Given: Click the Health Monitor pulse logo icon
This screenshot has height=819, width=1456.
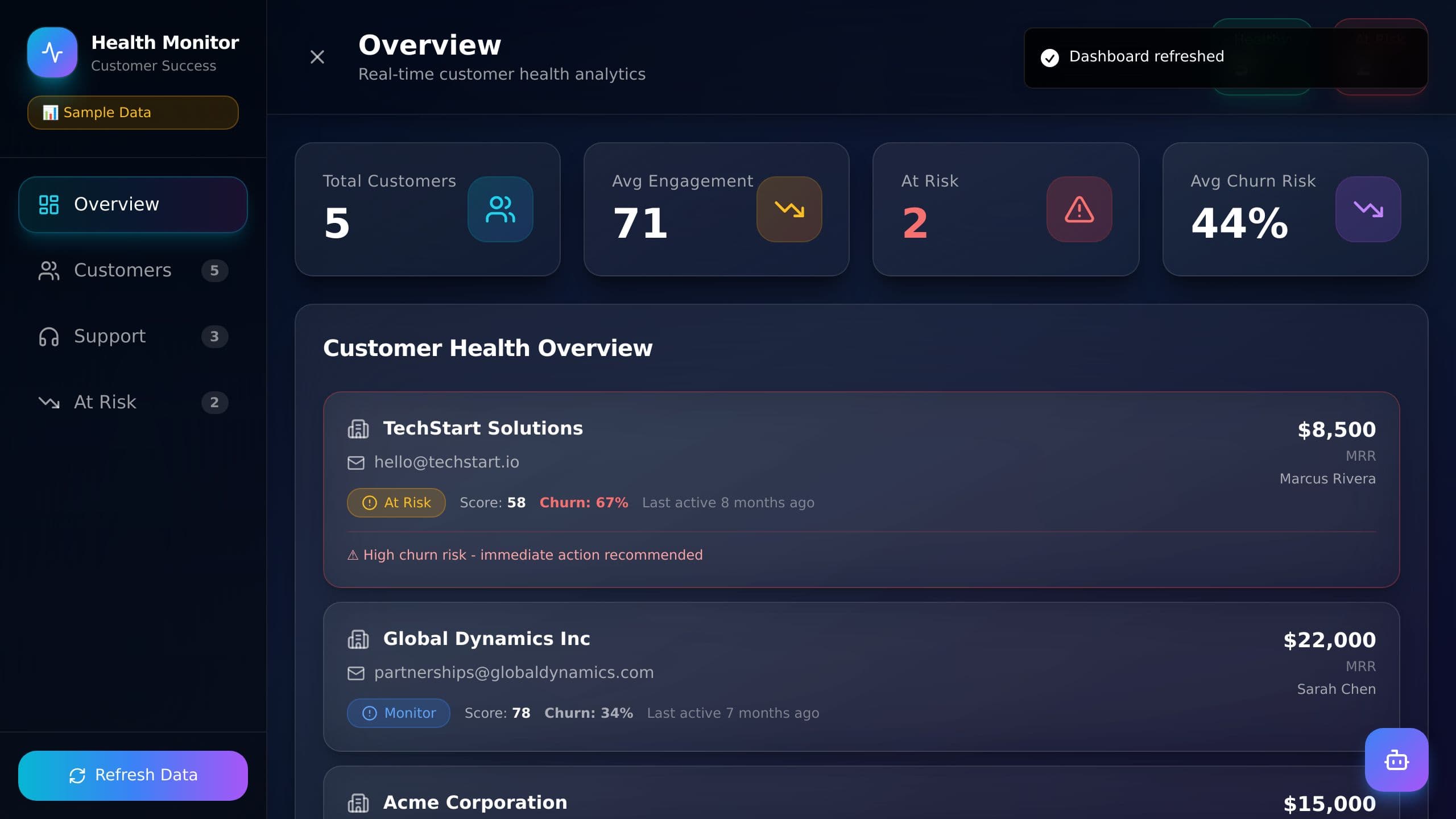Looking at the screenshot, I should pos(52,52).
